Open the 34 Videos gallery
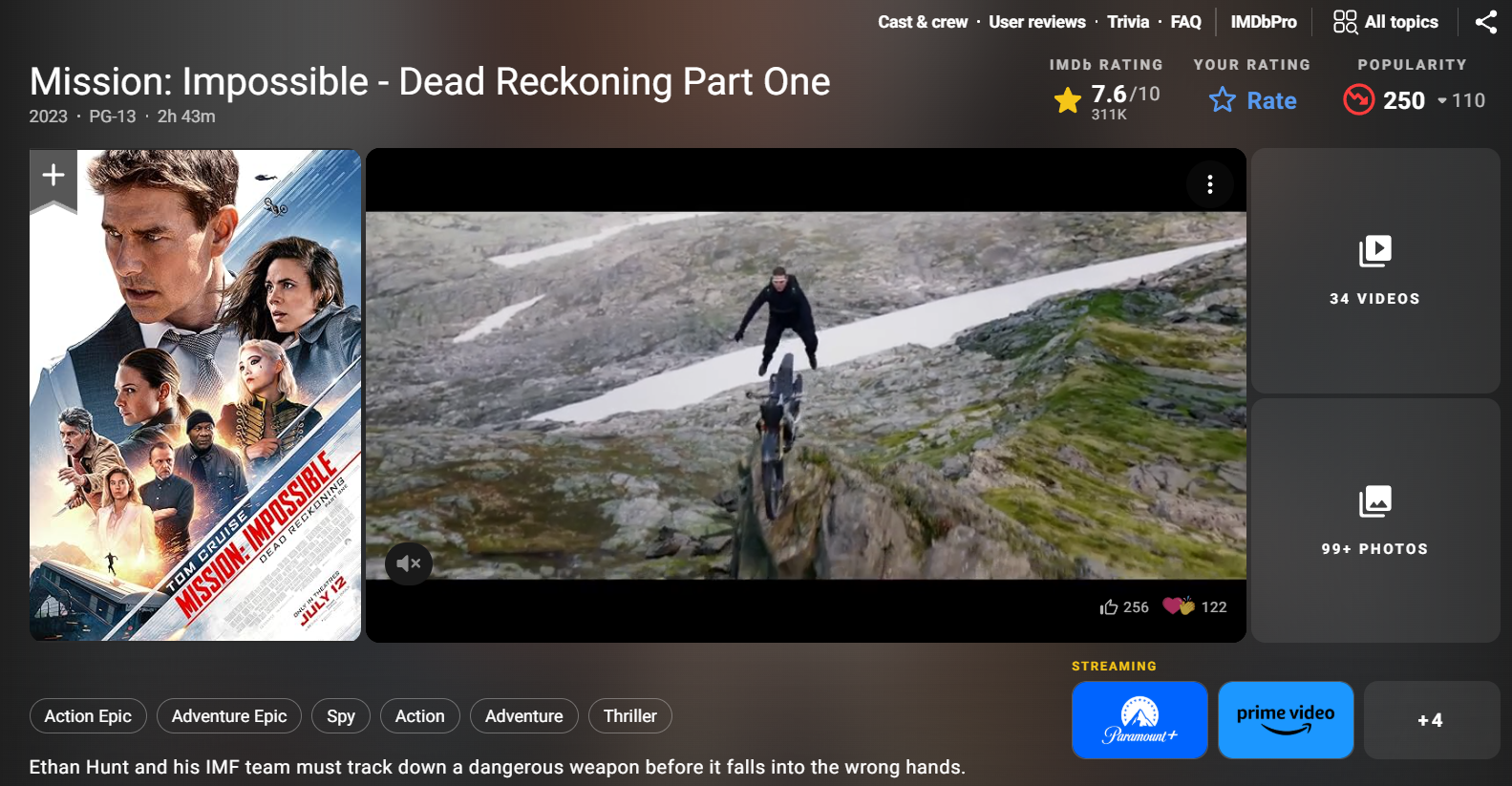 click(1374, 270)
